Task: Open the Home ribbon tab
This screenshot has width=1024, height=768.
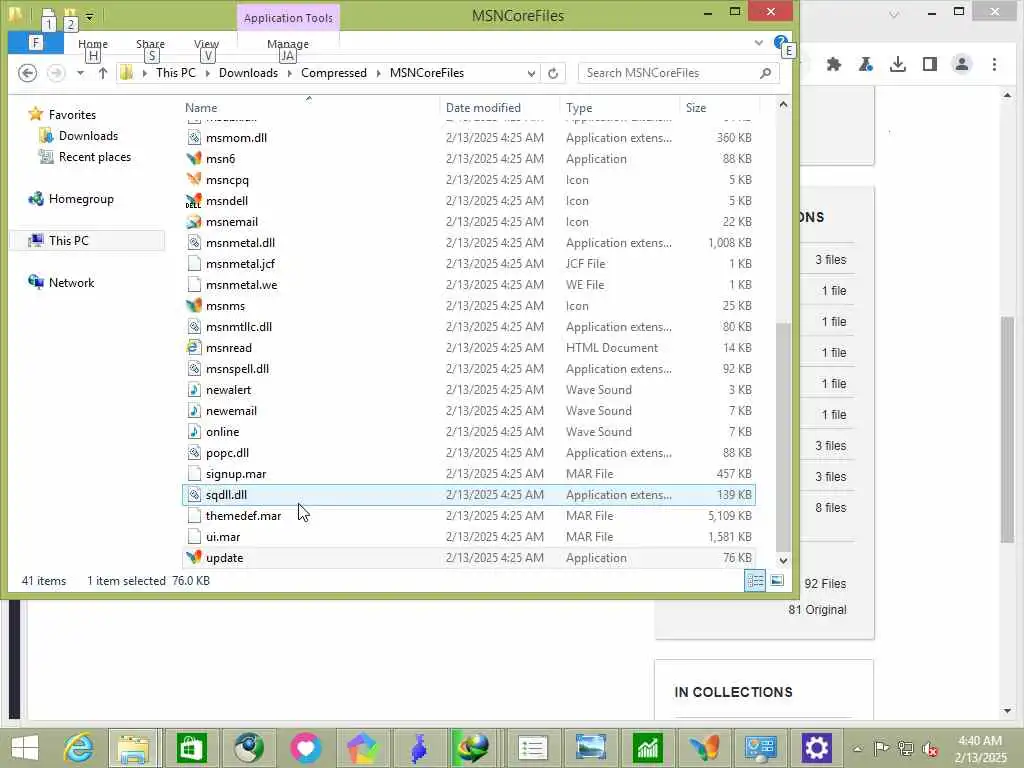Action: (x=93, y=44)
